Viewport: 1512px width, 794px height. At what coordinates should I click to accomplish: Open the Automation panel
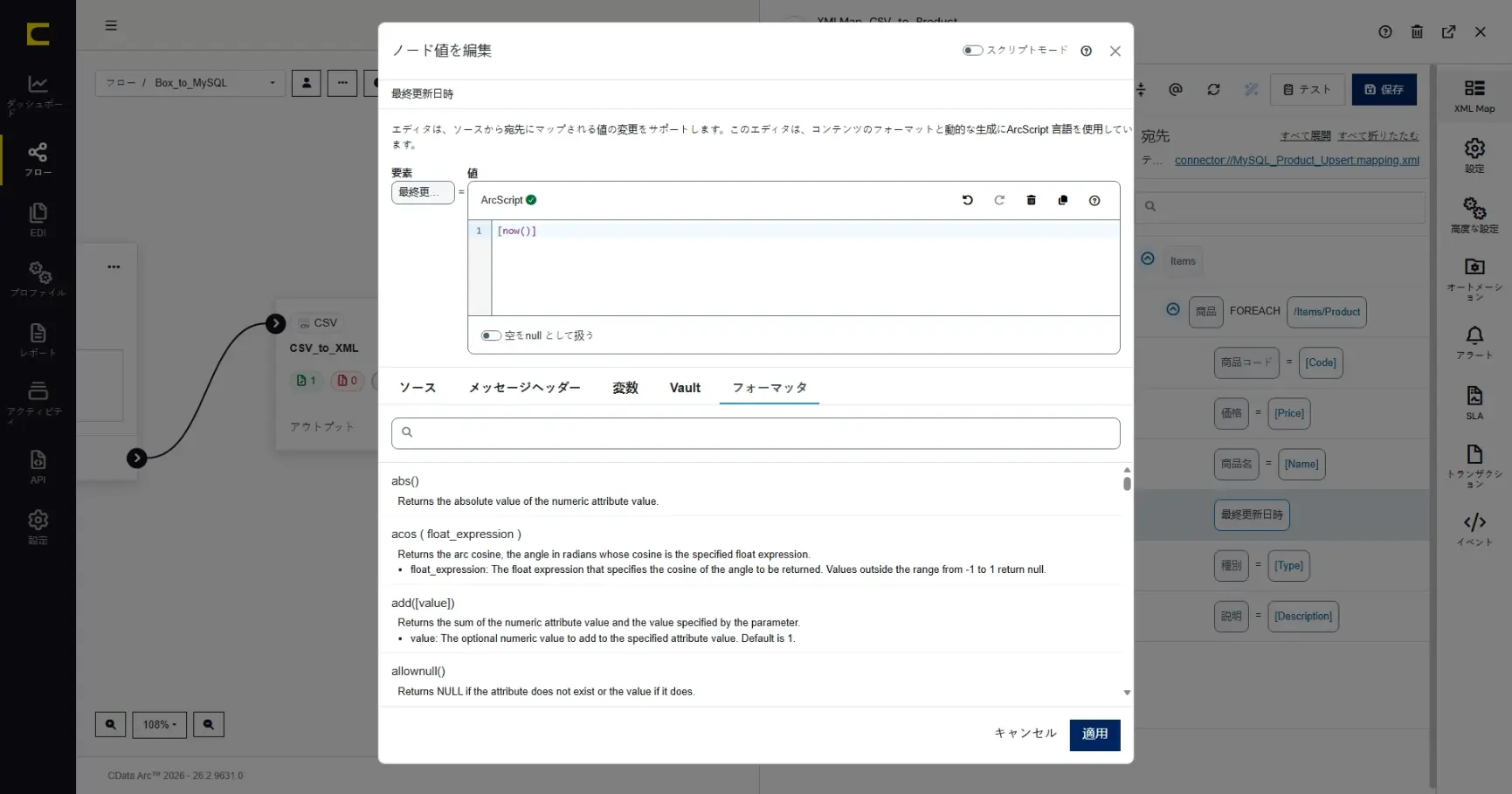click(x=1474, y=279)
